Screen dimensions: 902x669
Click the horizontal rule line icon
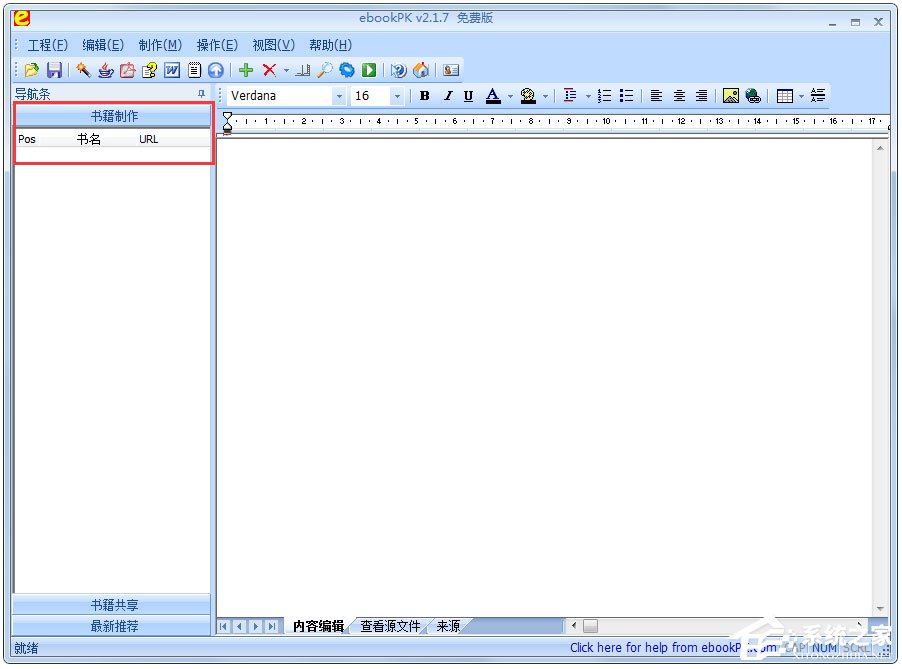tap(817, 95)
